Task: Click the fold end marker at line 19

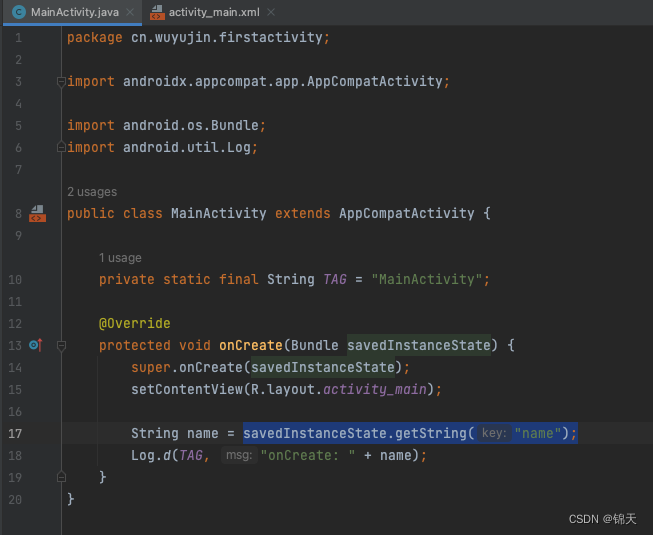Action: pyautogui.click(x=61, y=477)
